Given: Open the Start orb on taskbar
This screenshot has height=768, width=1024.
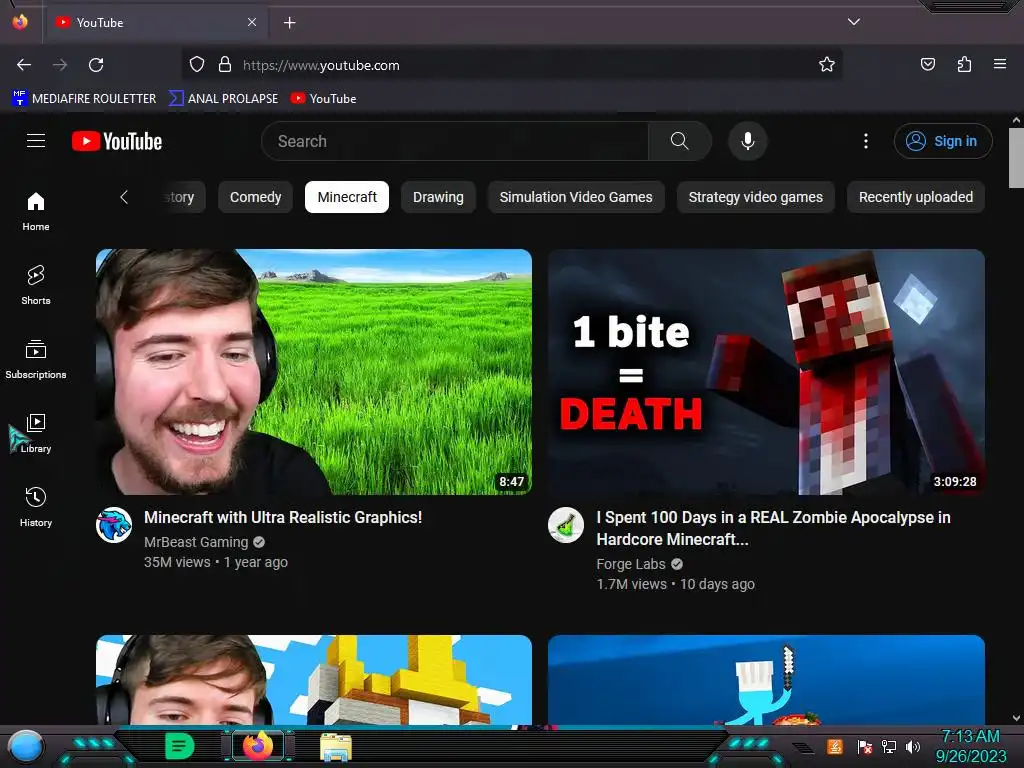Looking at the screenshot, I should tap(26, 748).
